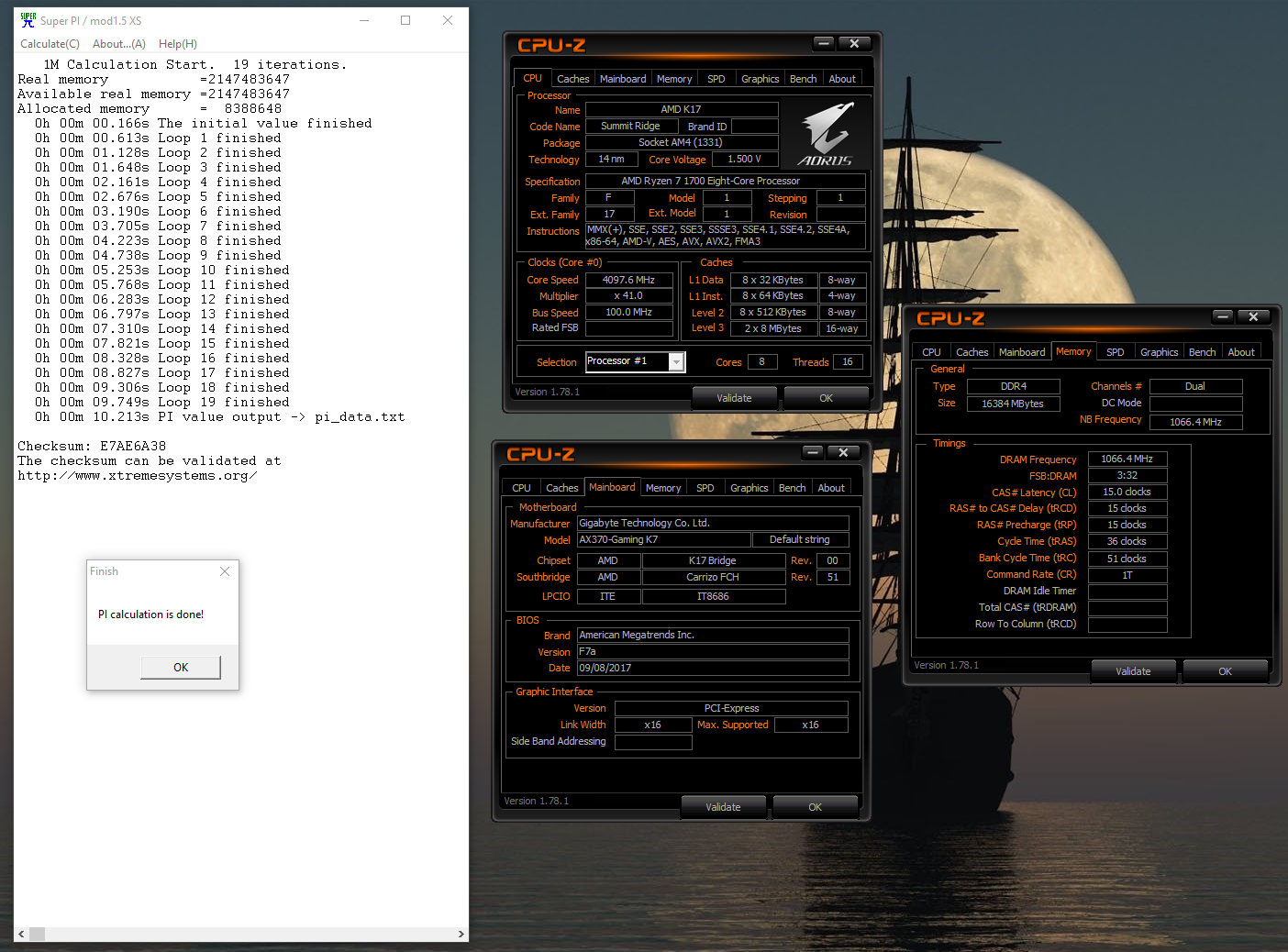This screenshot has height=952, width=1288.
Task: Click the DRAM Frequency field 1066.4 MHz
Action: (x=1127, y=459)
